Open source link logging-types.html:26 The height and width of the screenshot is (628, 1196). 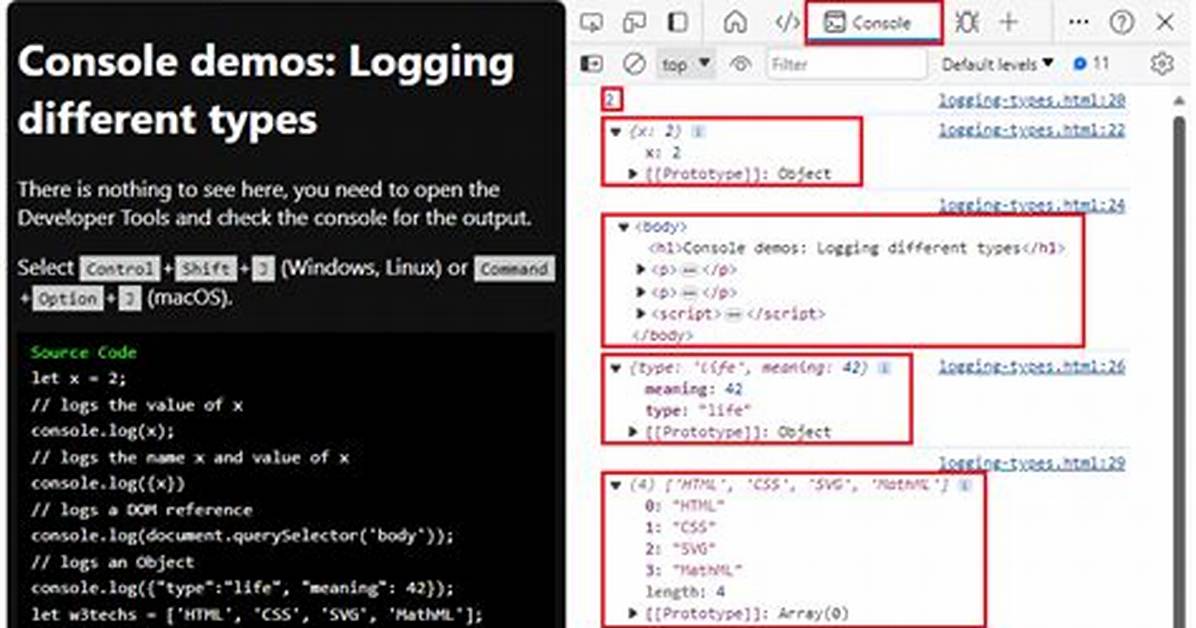[x=1032, y=366]
